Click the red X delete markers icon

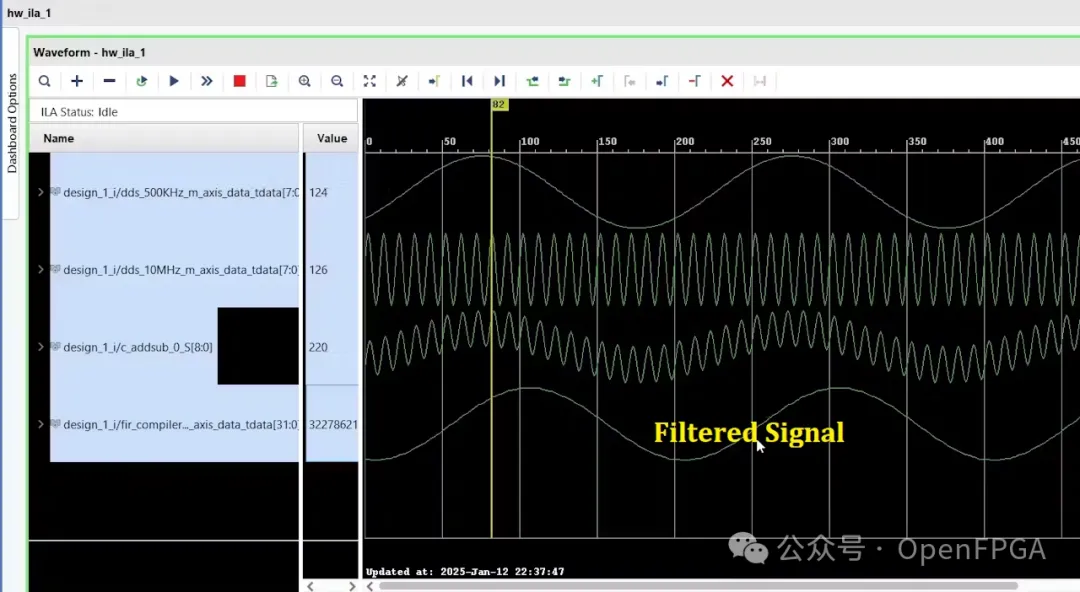pos(727,81)
